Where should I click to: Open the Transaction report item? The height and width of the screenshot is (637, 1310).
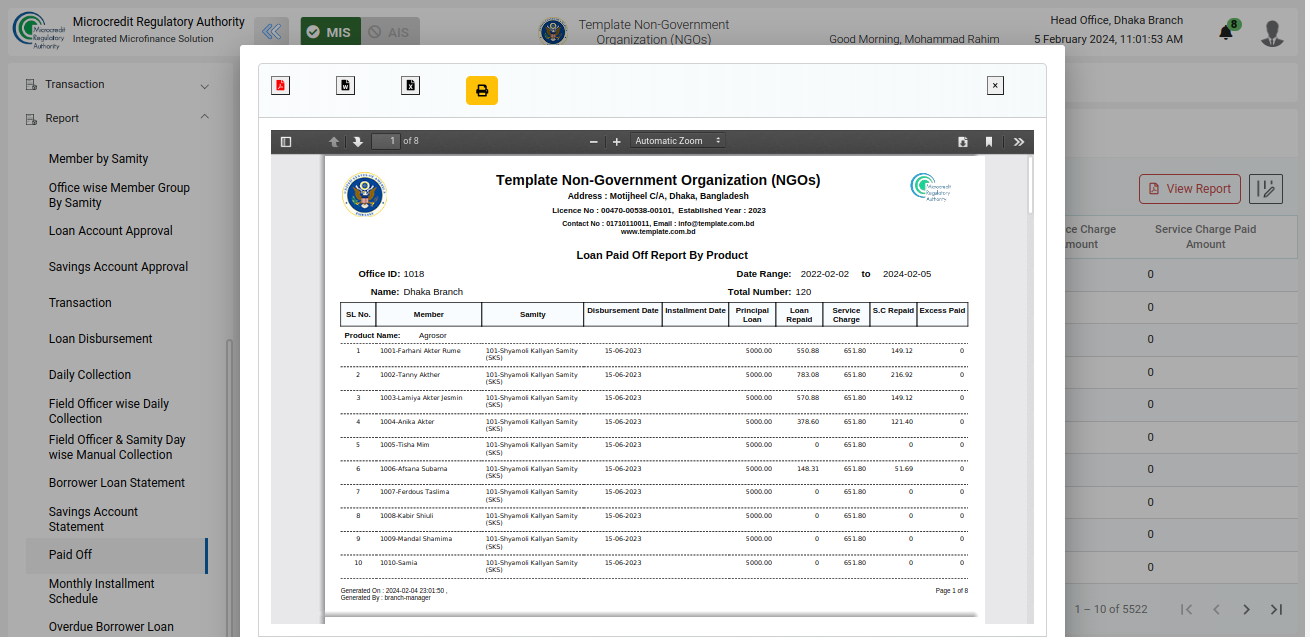(x=80, y=303)
